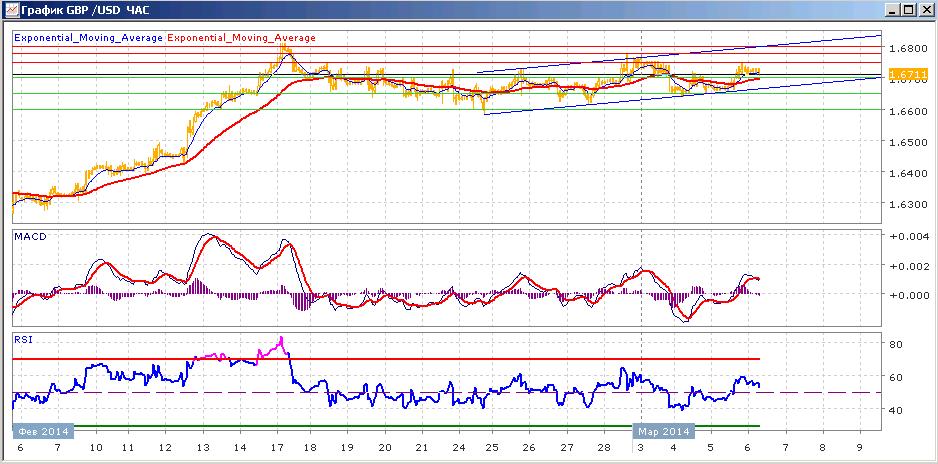The image size is (938, 464).
Task: Click the RSI panel label
Action: (x=22, y=340)
